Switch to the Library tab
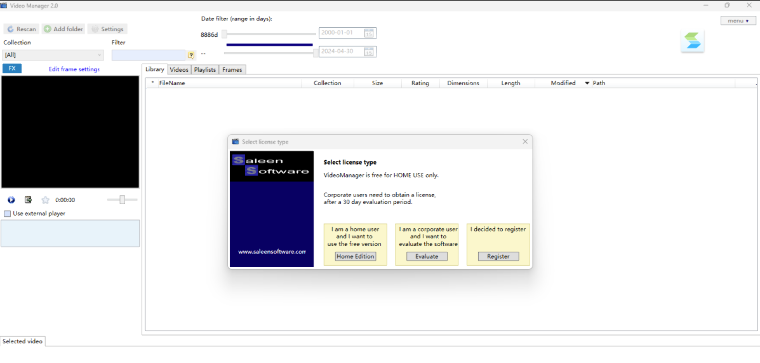760x363 pixels. 155,70
